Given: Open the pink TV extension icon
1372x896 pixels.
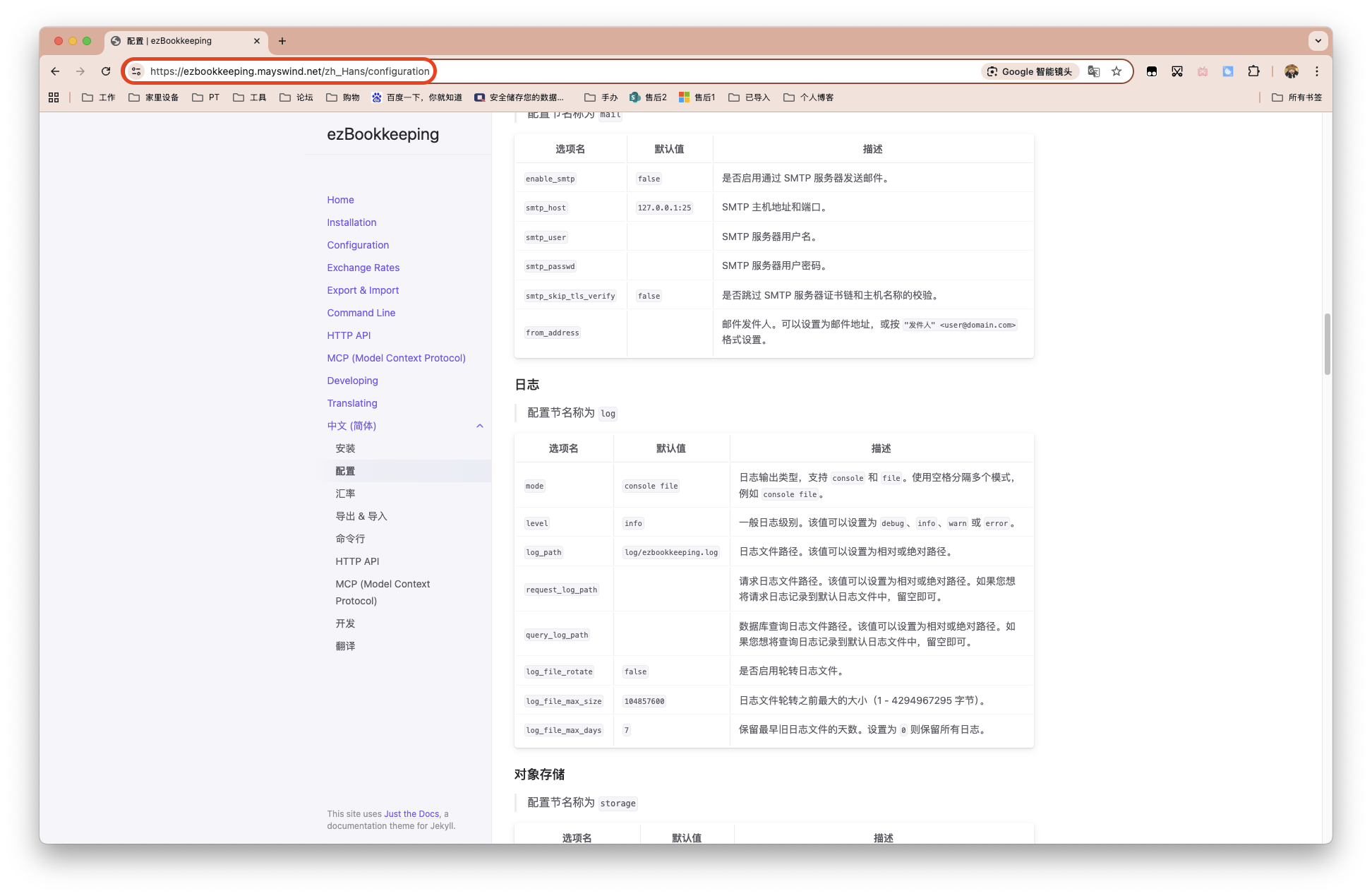Looking at the screenshot, I should tap(1203, 71).
